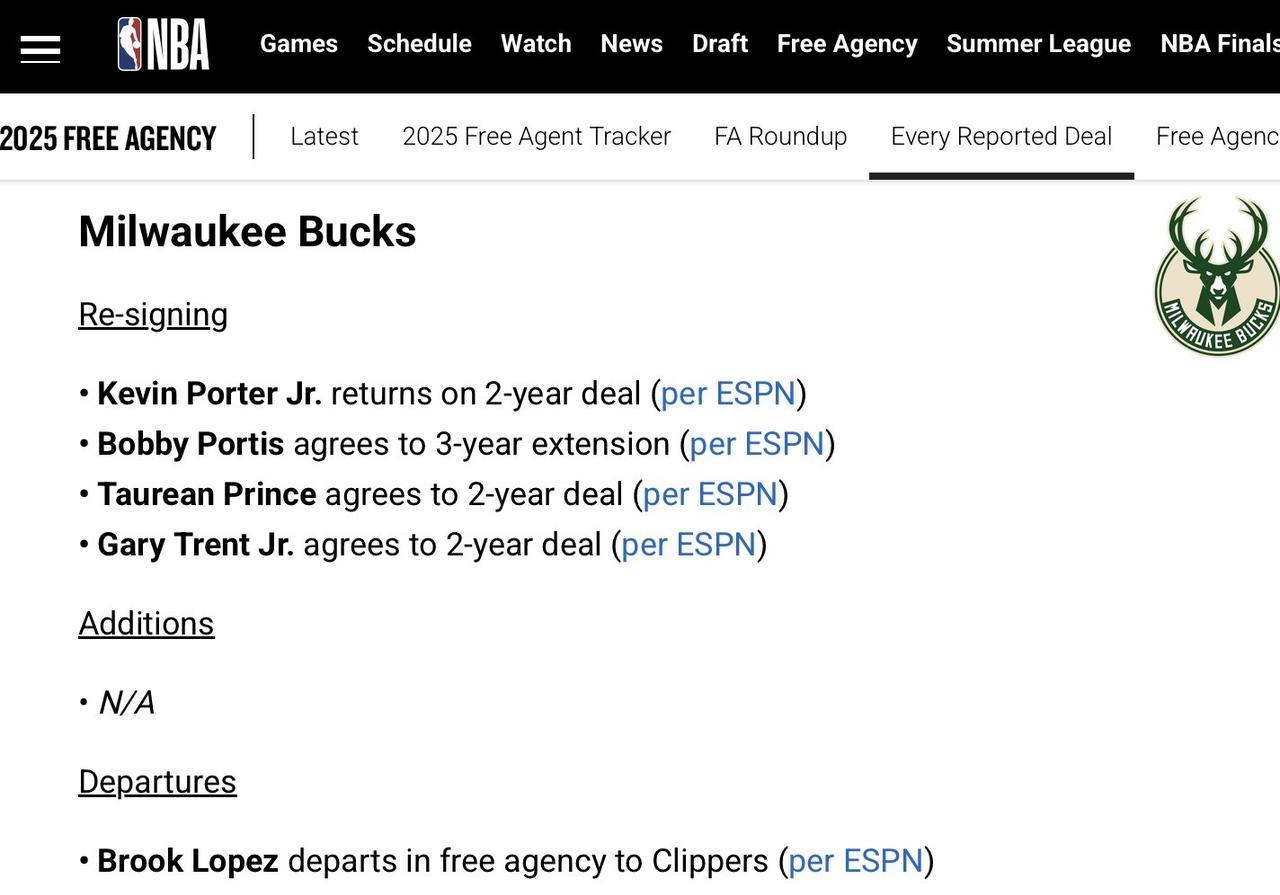Click the Milwaukee Bucks team logo

coord(1217,275)
